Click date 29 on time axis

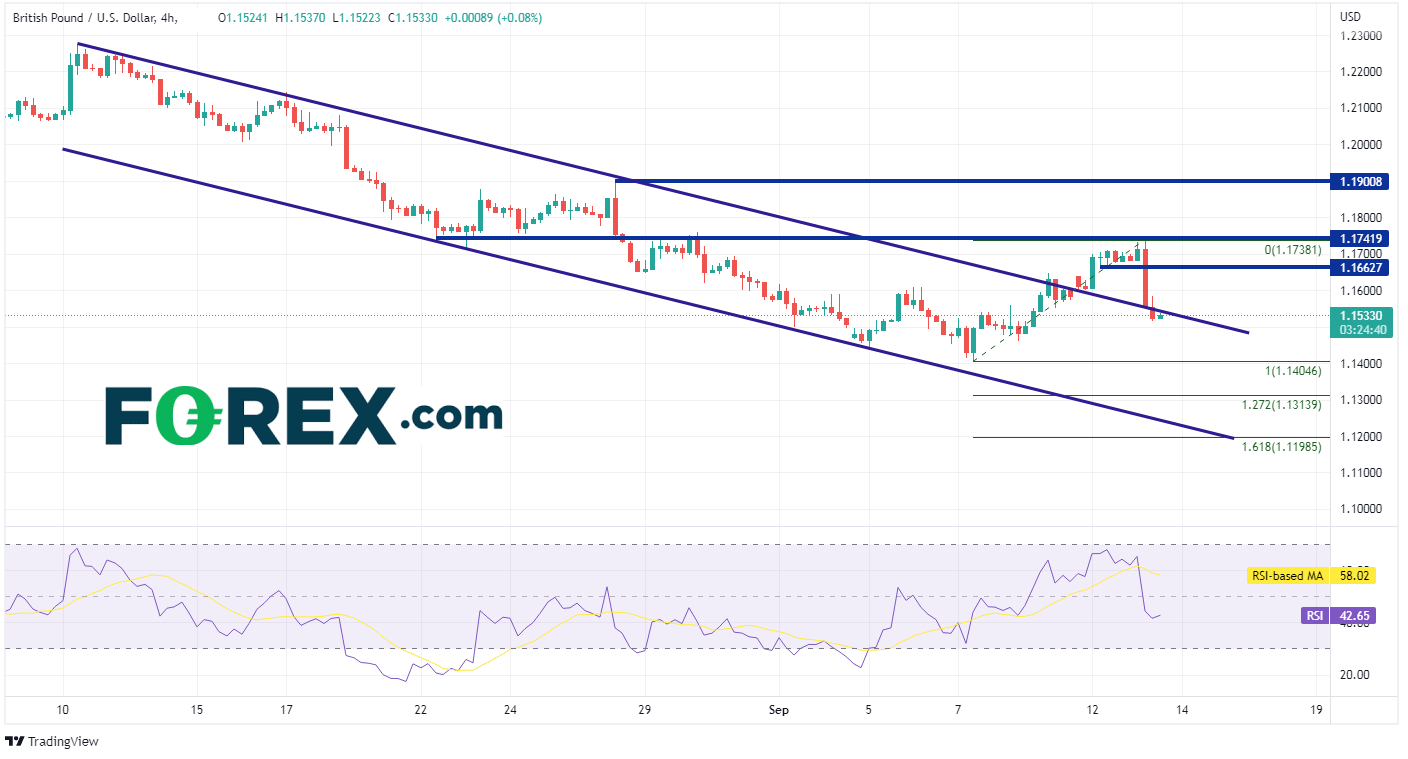[x=644, y=710]
